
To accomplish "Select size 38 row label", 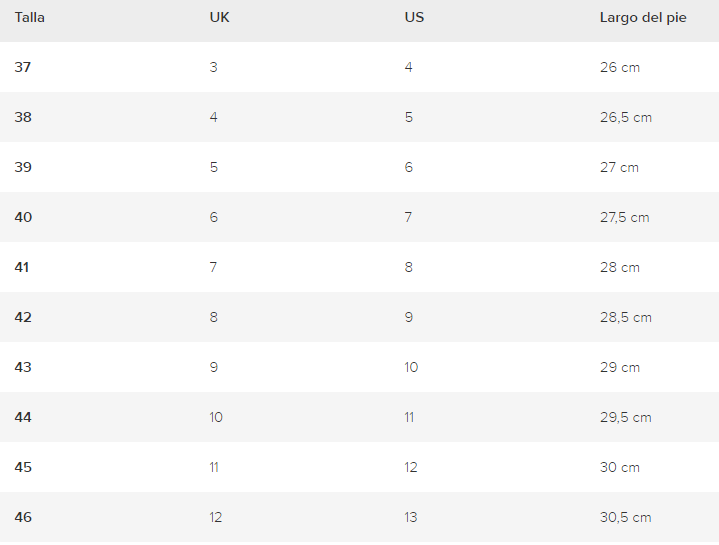I will (x=23, y=117).
